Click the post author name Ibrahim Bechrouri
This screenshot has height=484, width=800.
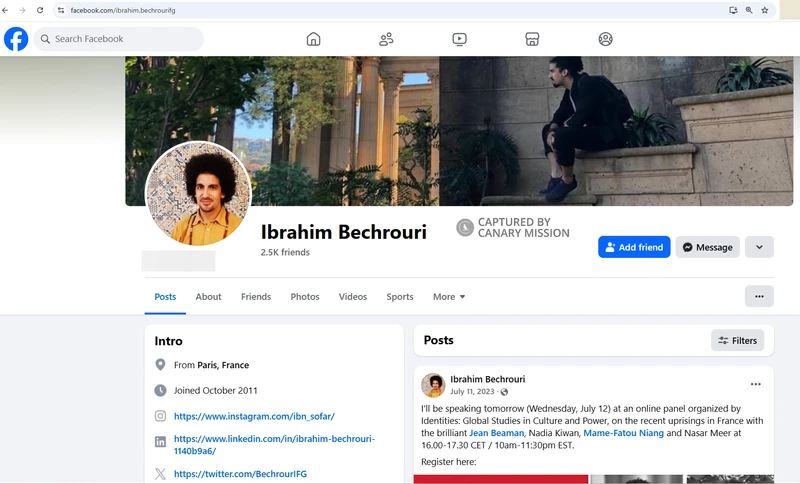(x=487, y=379)
